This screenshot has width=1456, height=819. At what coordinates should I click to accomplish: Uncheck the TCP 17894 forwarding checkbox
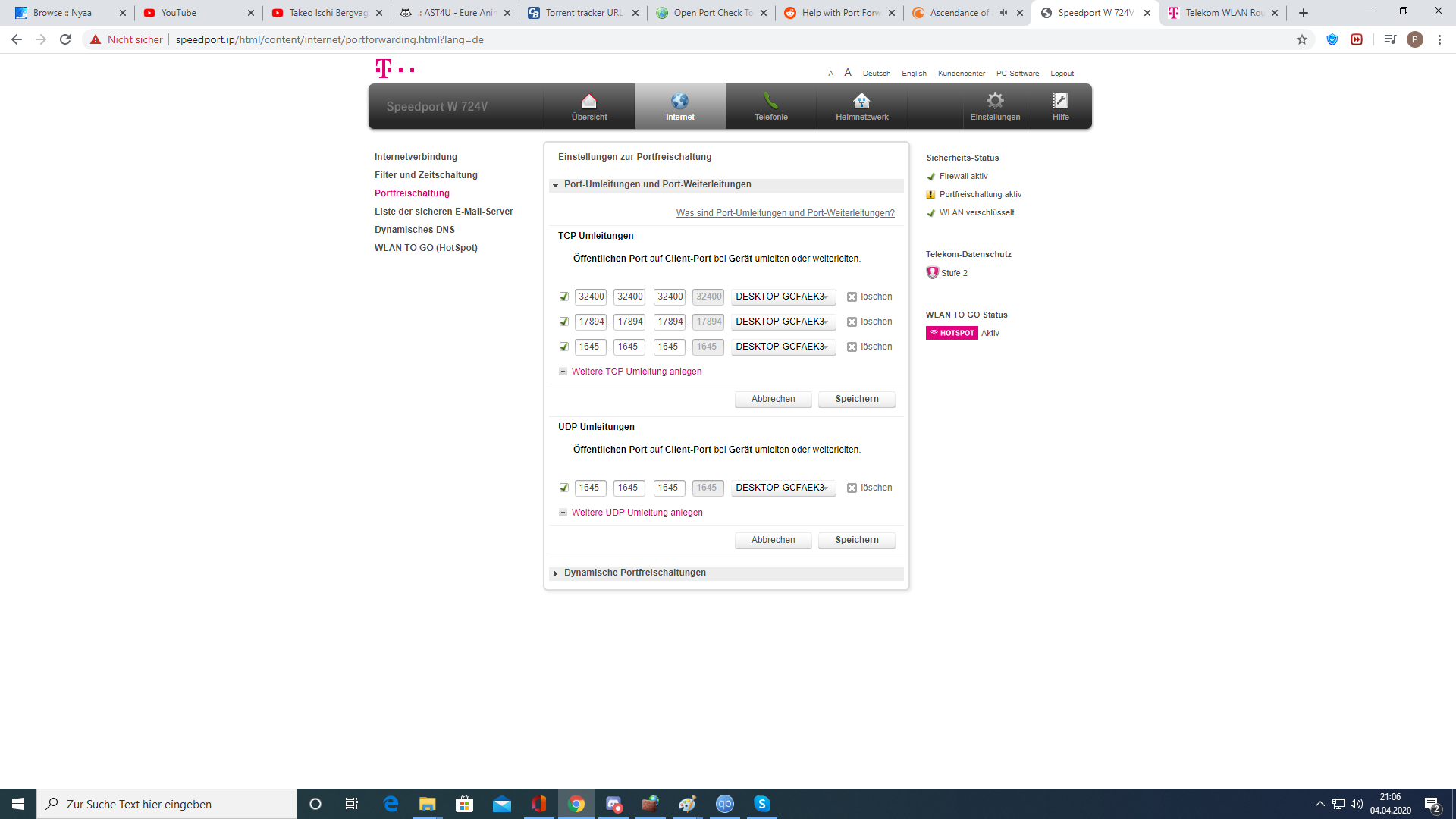[563, 322]
